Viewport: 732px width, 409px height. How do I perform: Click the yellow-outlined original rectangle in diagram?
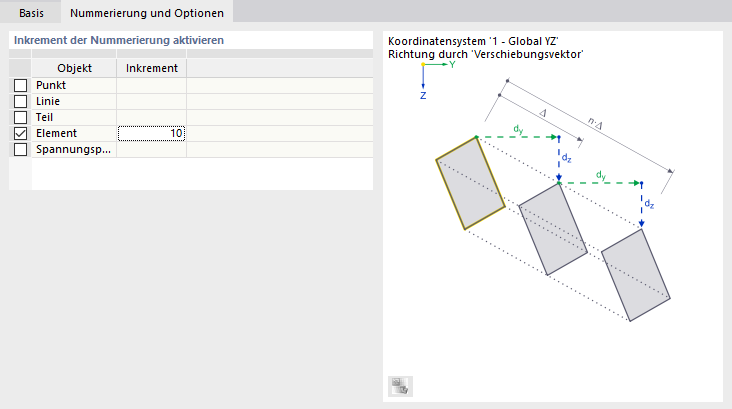470,184
